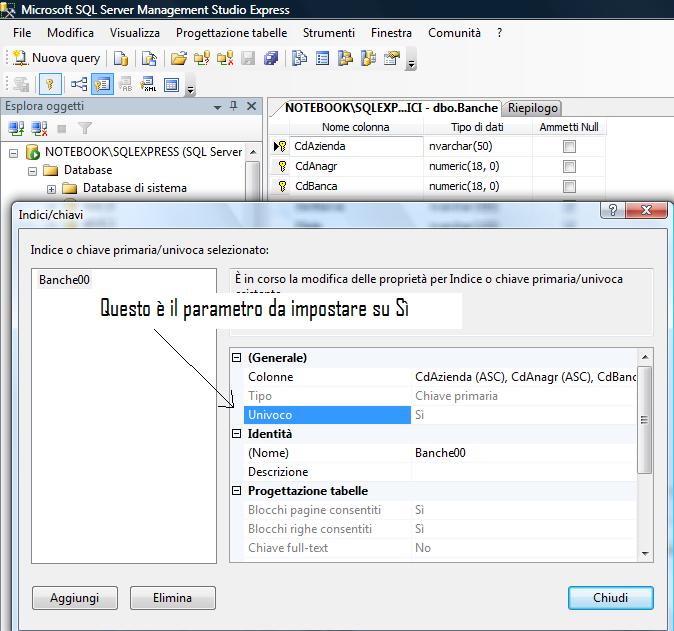Click the connect icon in Esplora oggetti
Screen dimensions: 674x631
[x=16, y=128]
